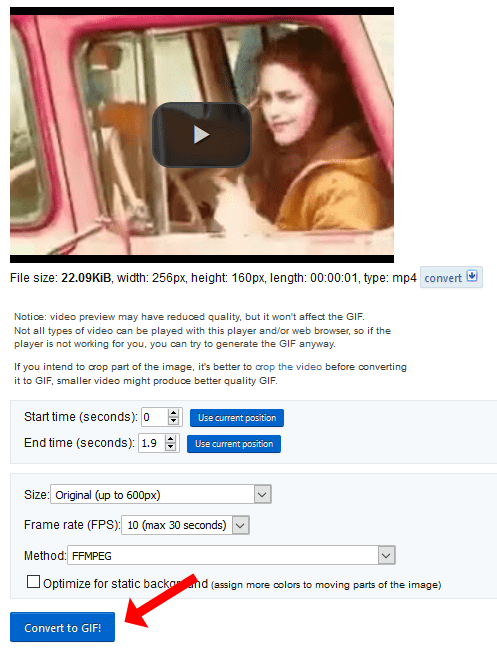Focus the End time input field
Image resolution: width=497 pixels, height=648 pixels.
(152, 443)
